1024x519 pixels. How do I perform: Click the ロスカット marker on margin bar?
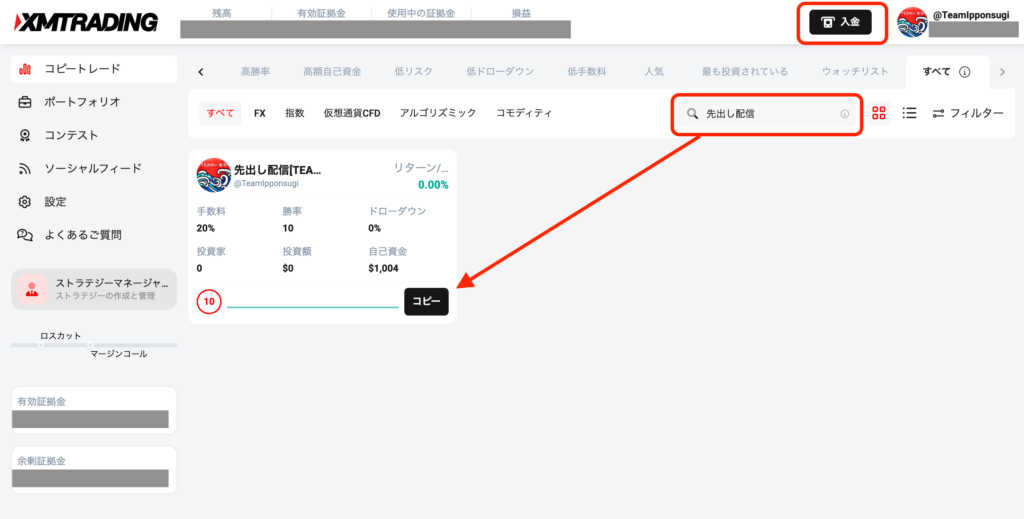[x=40, y=345]
